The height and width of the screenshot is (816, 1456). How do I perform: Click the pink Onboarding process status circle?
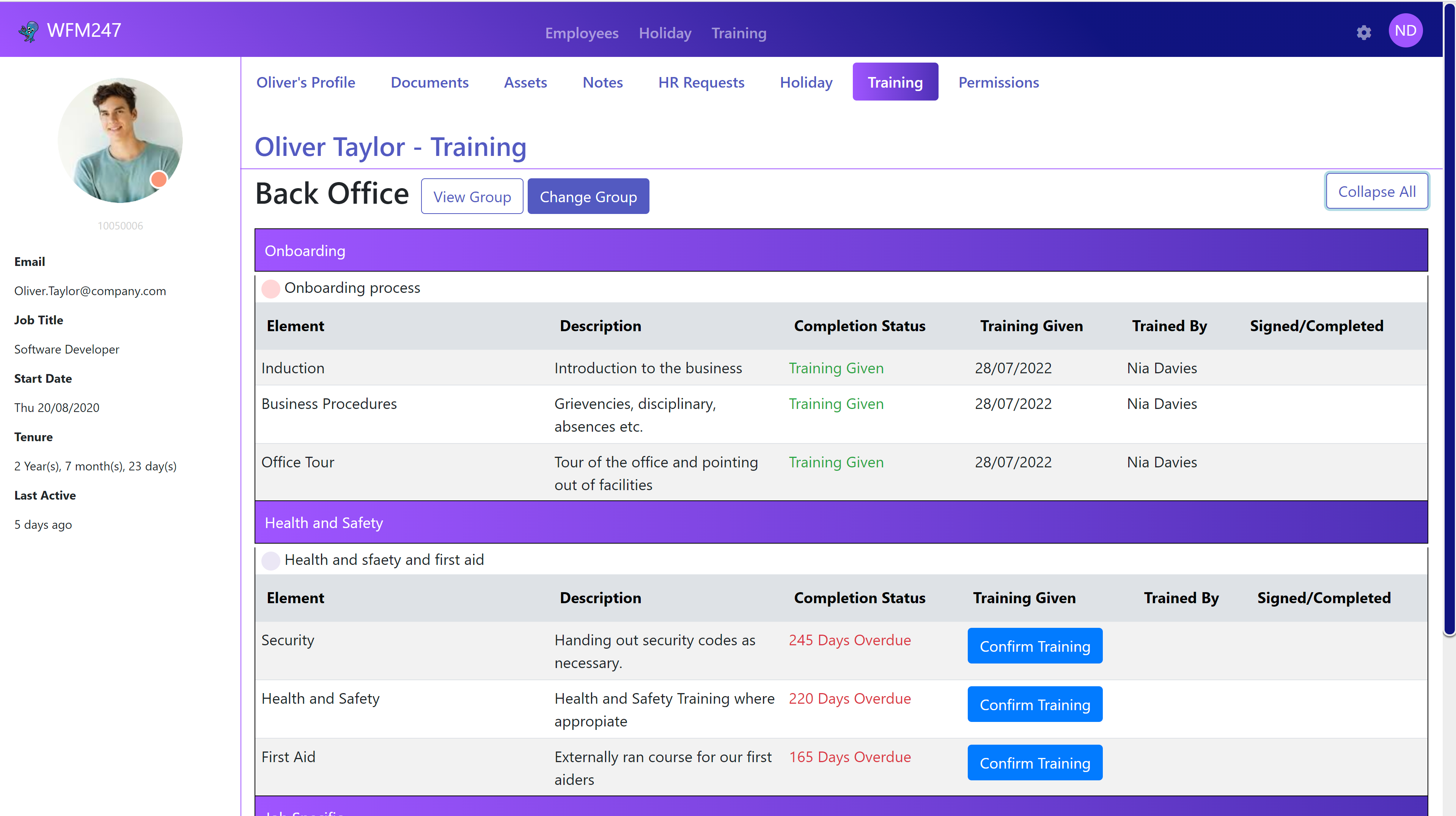point(271,289)
